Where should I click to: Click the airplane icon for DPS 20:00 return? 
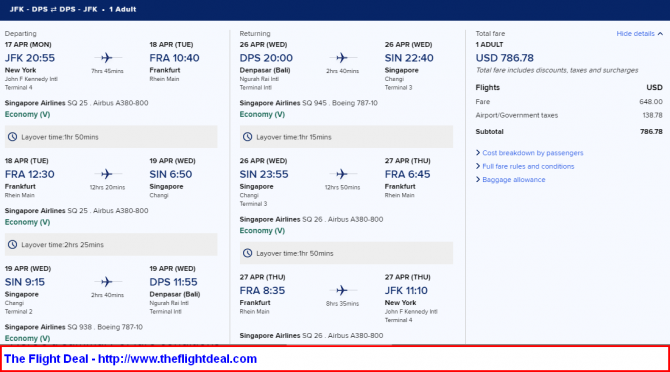click(342, 58)
